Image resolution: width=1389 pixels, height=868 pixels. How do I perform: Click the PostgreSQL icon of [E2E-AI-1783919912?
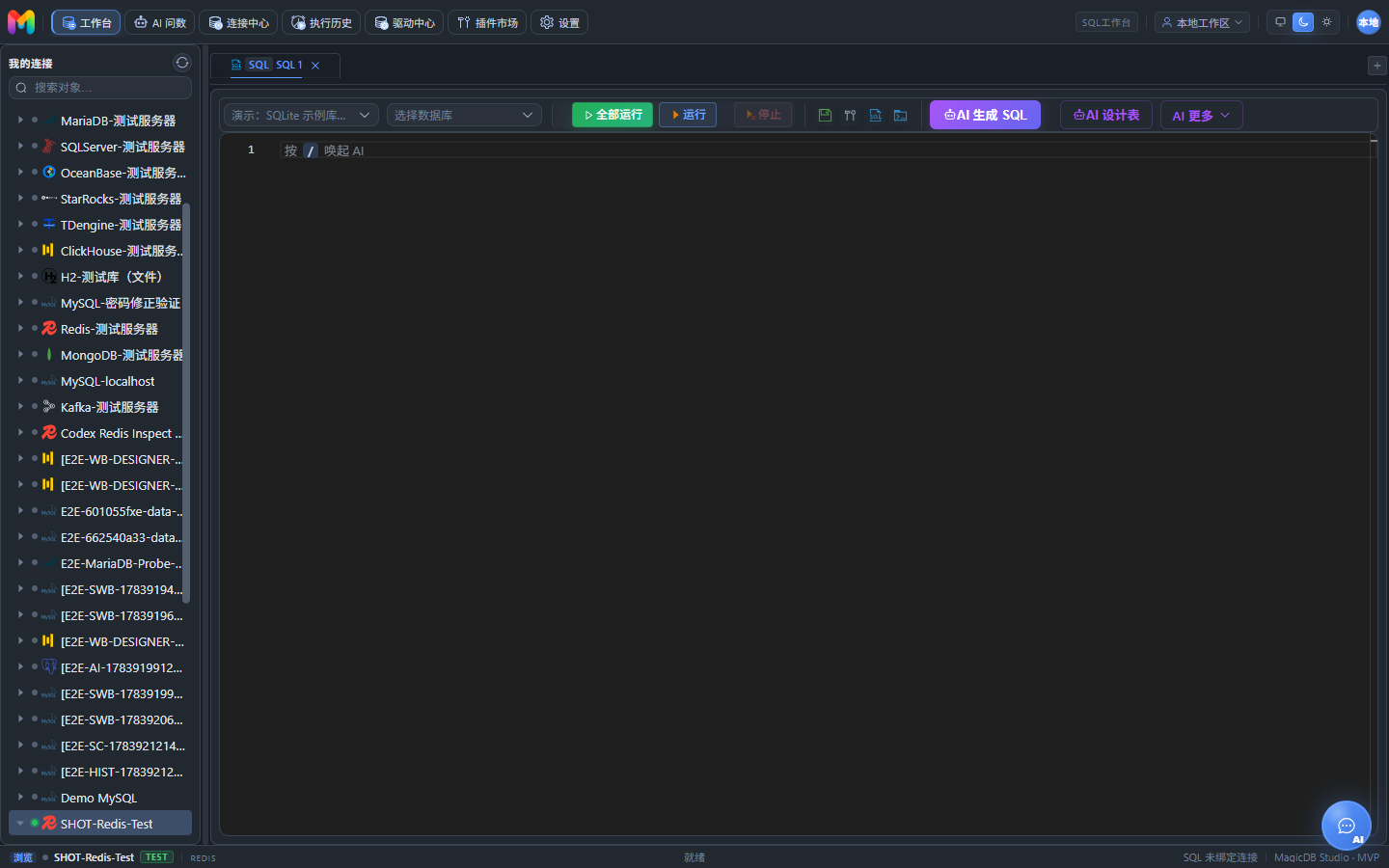pos(49,666)
